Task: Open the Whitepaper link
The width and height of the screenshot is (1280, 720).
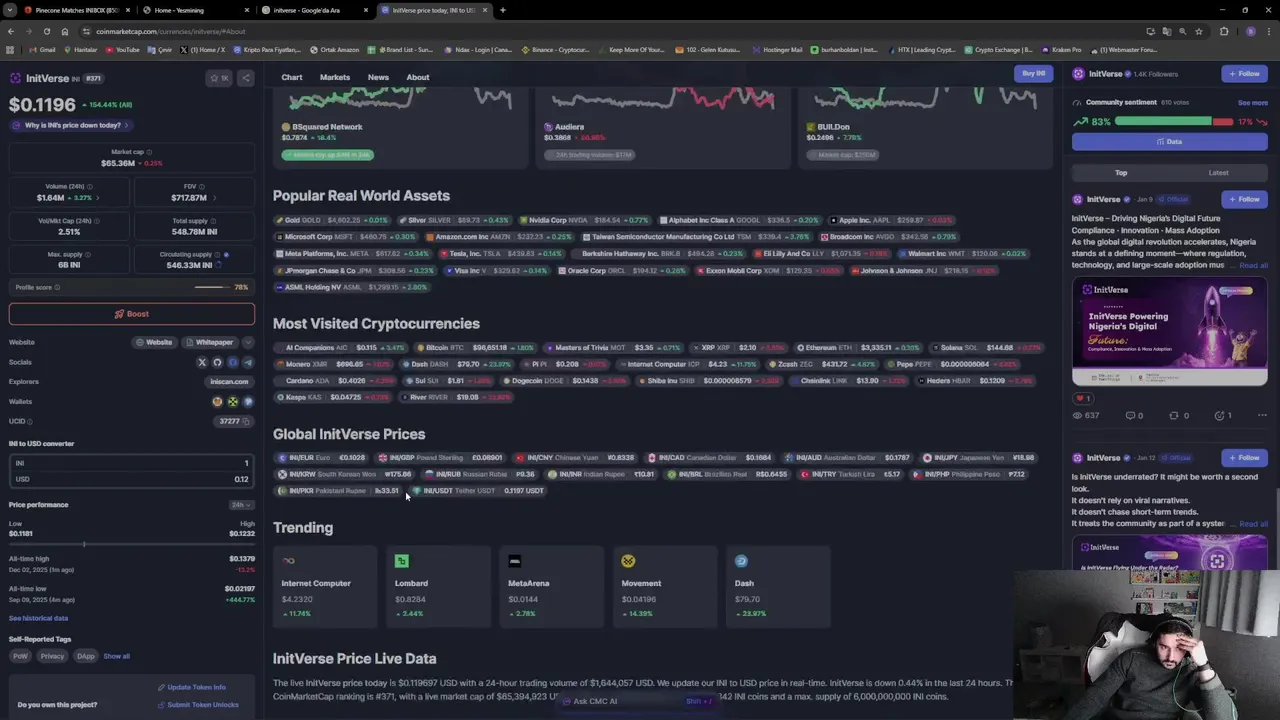Action: point(209,342)
